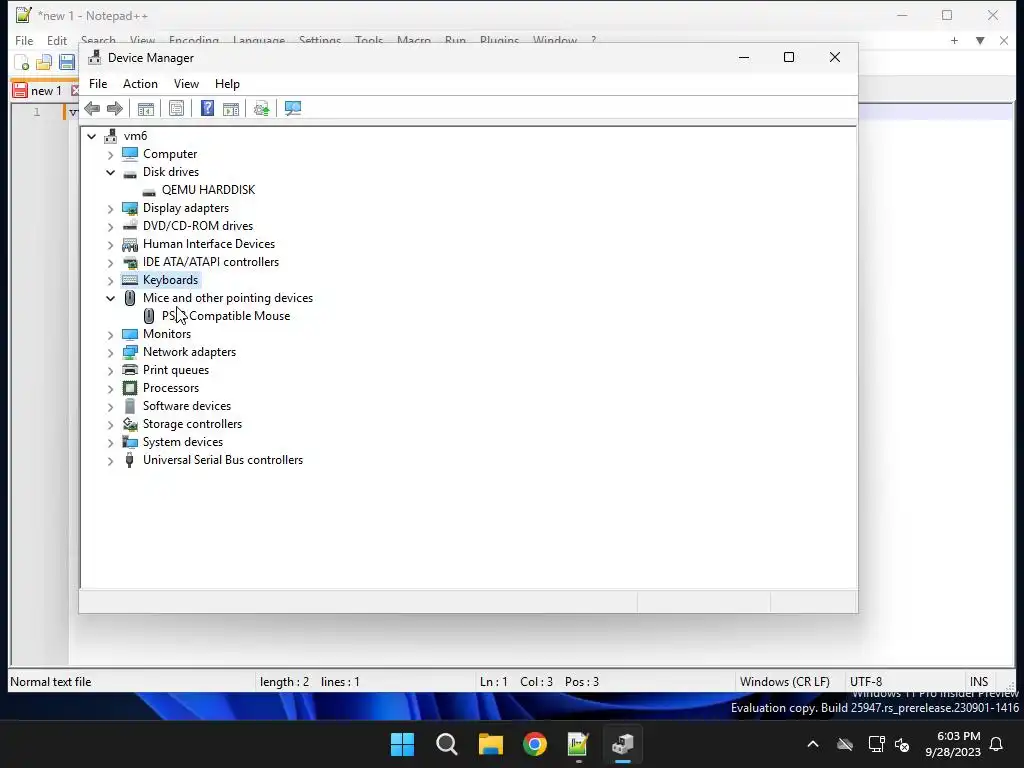Click the Universal Serial Bus controllers icon

coord(130,460)
